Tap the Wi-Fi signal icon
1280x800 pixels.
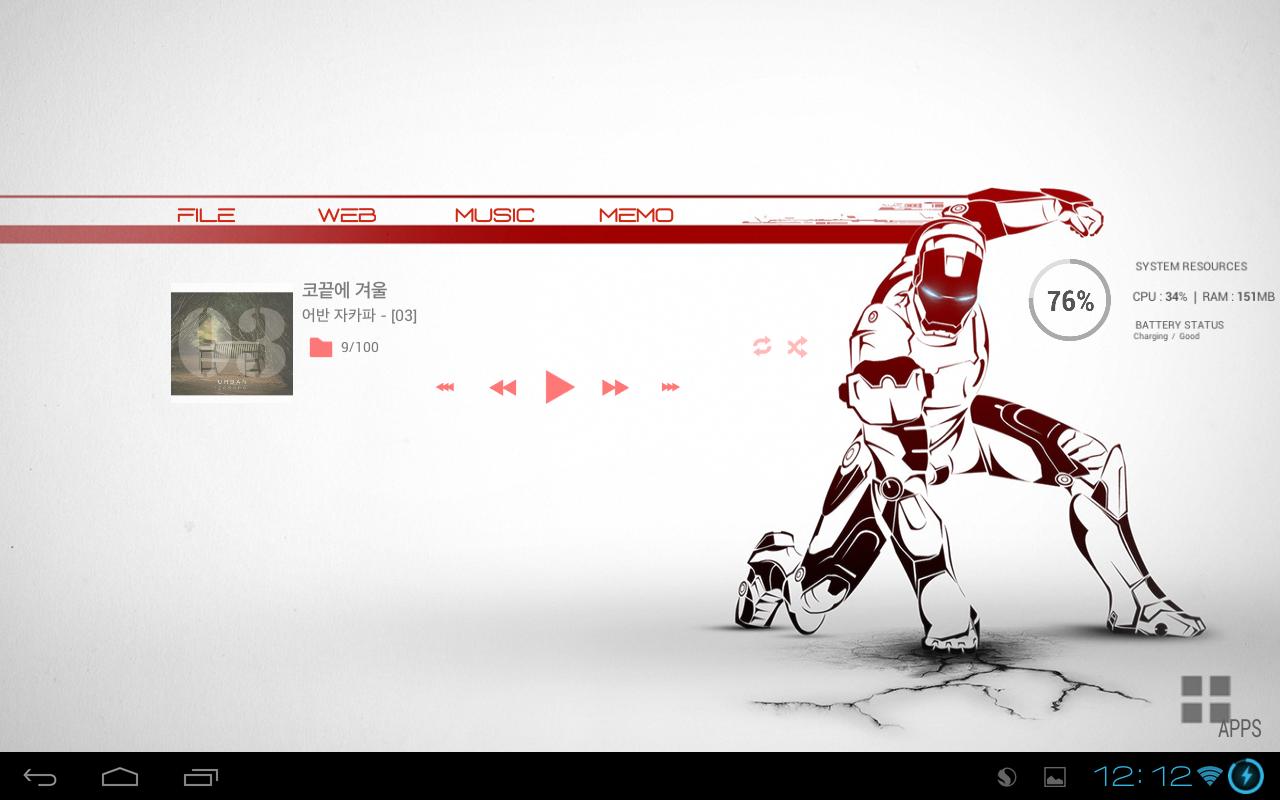[1210, 776]
